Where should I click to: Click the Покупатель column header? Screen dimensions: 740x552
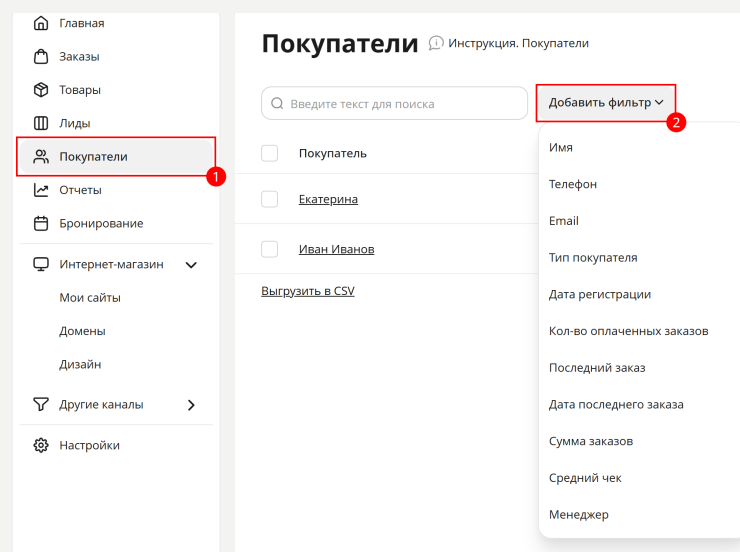[333, 153]
